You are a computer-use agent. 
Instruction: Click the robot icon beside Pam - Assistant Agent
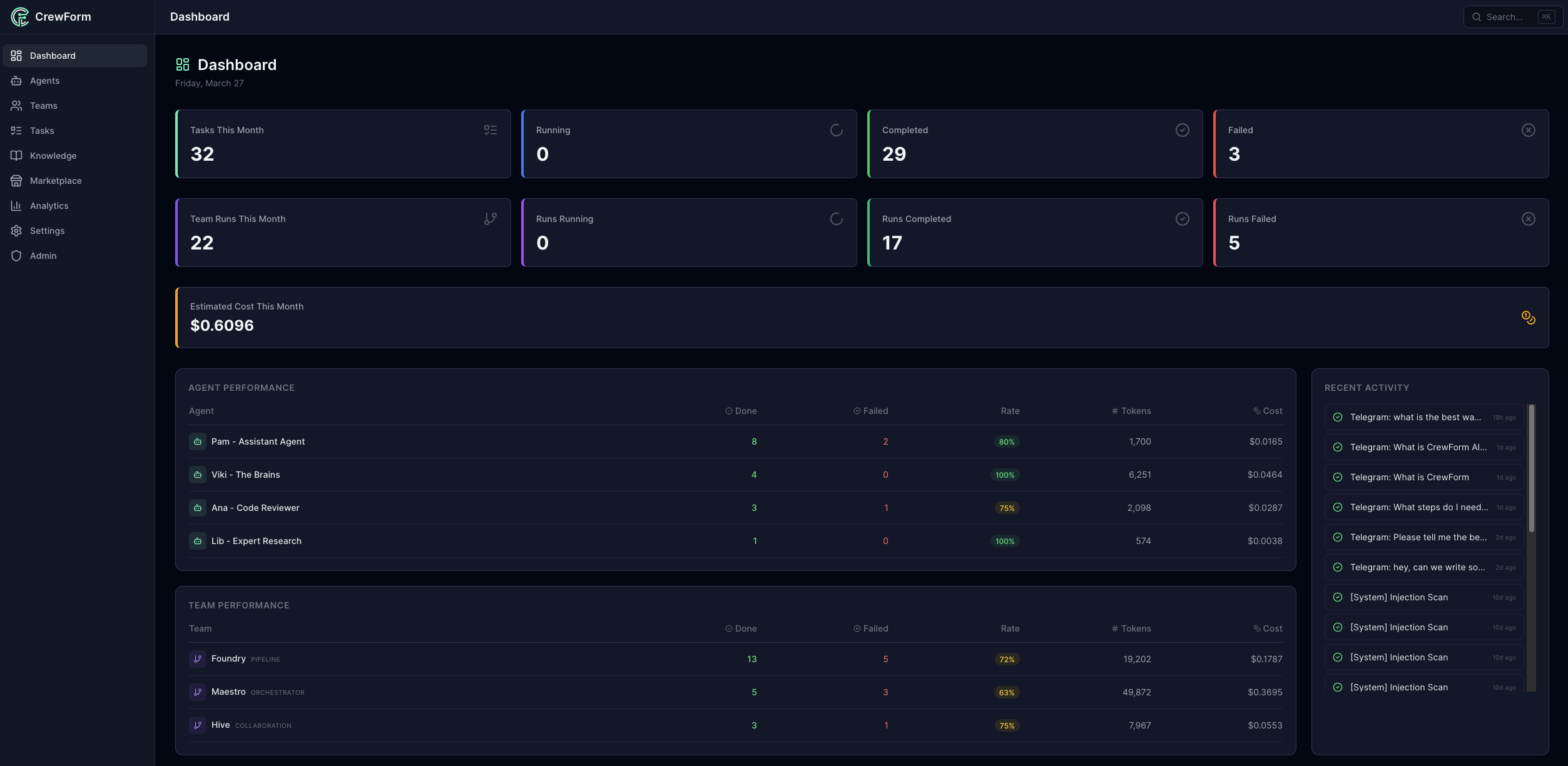tap(198, 441)
